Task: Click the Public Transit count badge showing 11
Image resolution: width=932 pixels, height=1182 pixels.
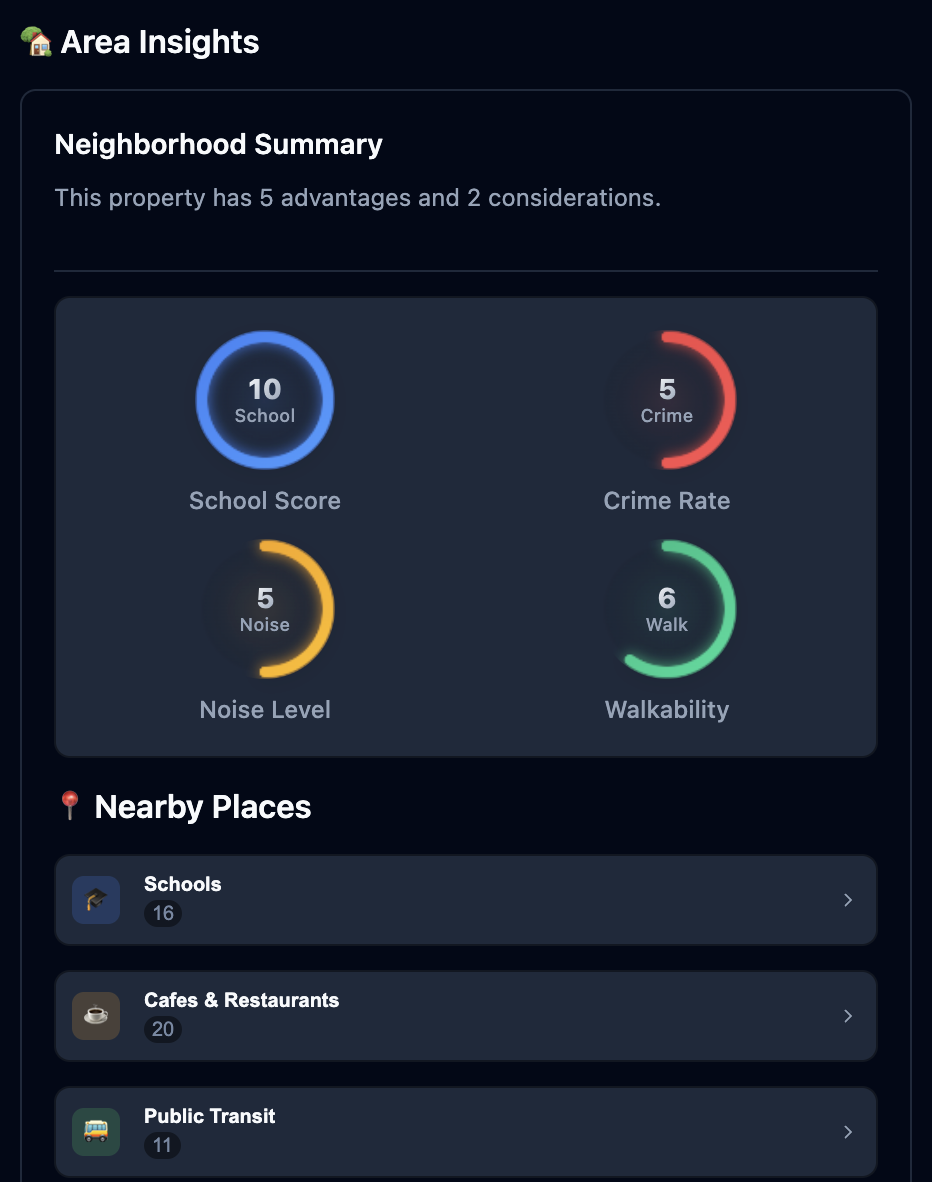Action: coord(162,1145)
